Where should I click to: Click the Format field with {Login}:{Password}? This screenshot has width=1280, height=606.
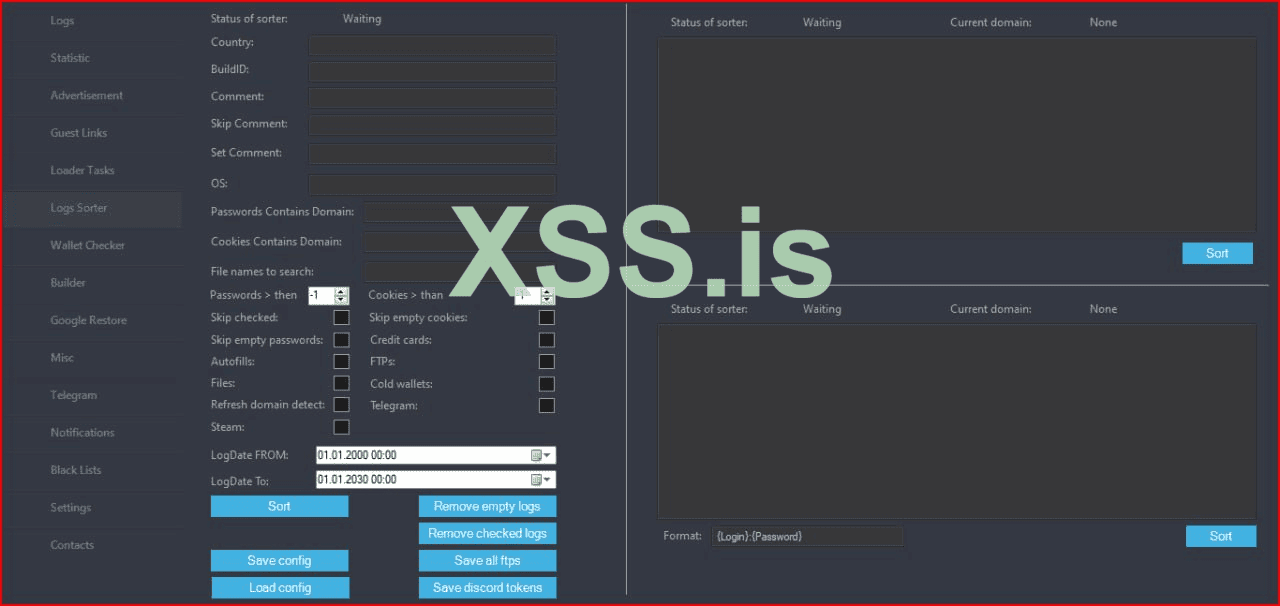point(807,536)
